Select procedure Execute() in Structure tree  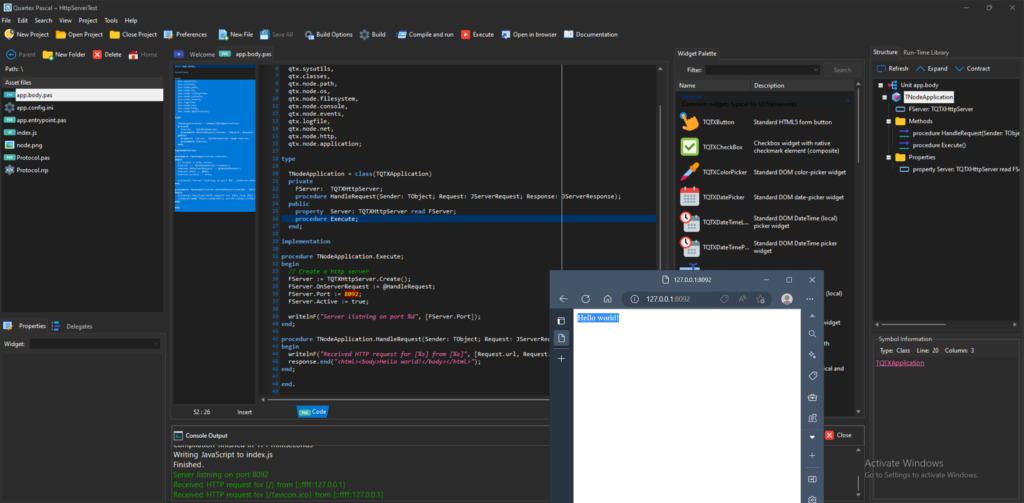pyautogui.click(x=938, y=145)
